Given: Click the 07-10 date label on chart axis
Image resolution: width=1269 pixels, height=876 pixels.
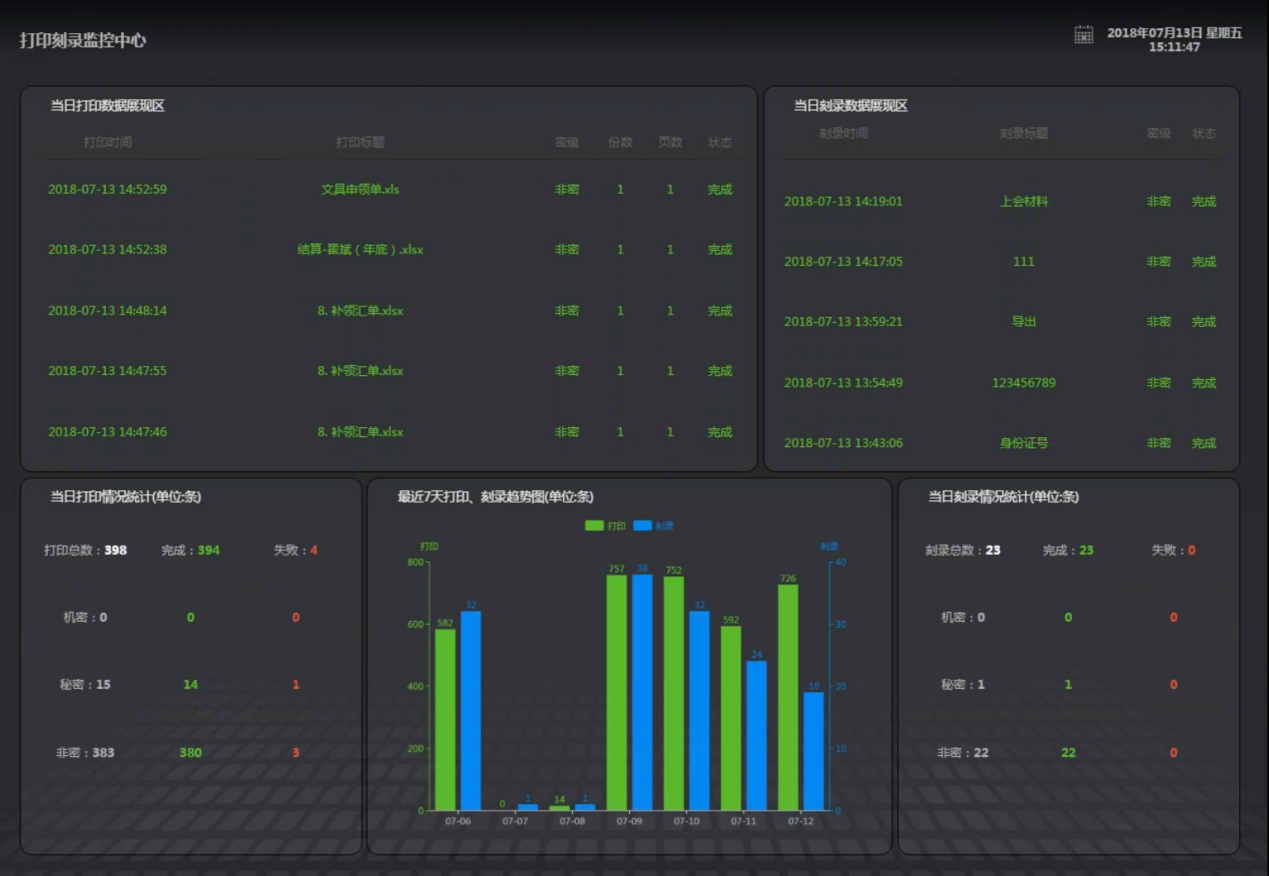Looking at the screenshot, I should [686, 821].
